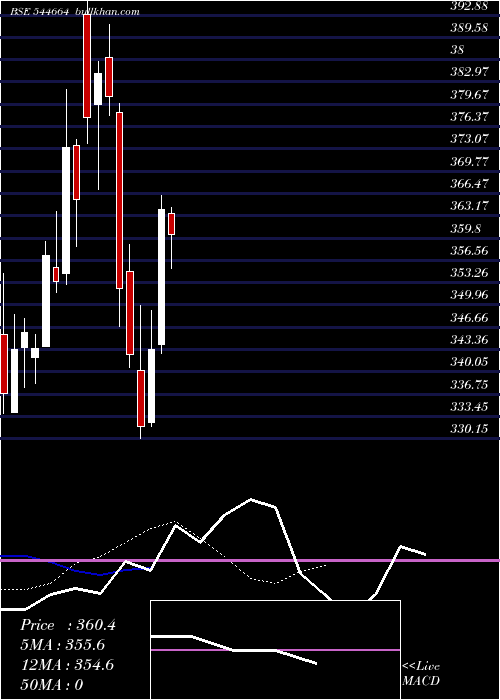Select the 363.17 price axis label
Screen dimensions: 500x700
[x=469, y=206]
